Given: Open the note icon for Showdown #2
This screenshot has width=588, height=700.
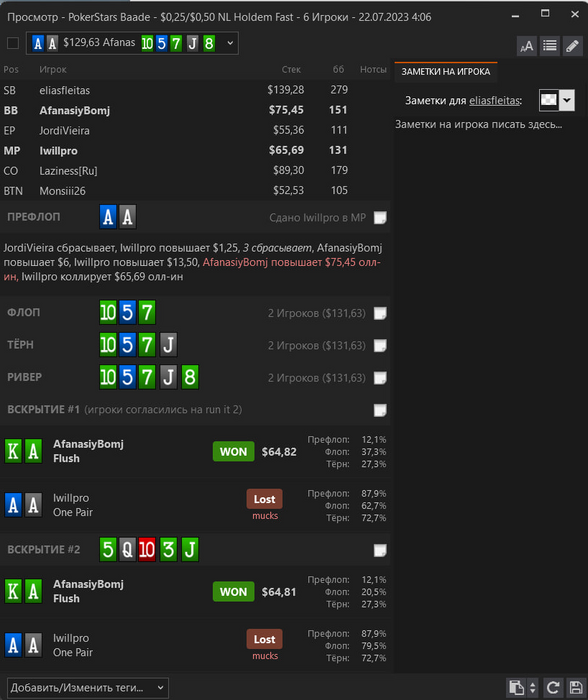Looking at the screenshot, I should pyautogui.click(x=380, y=550).
